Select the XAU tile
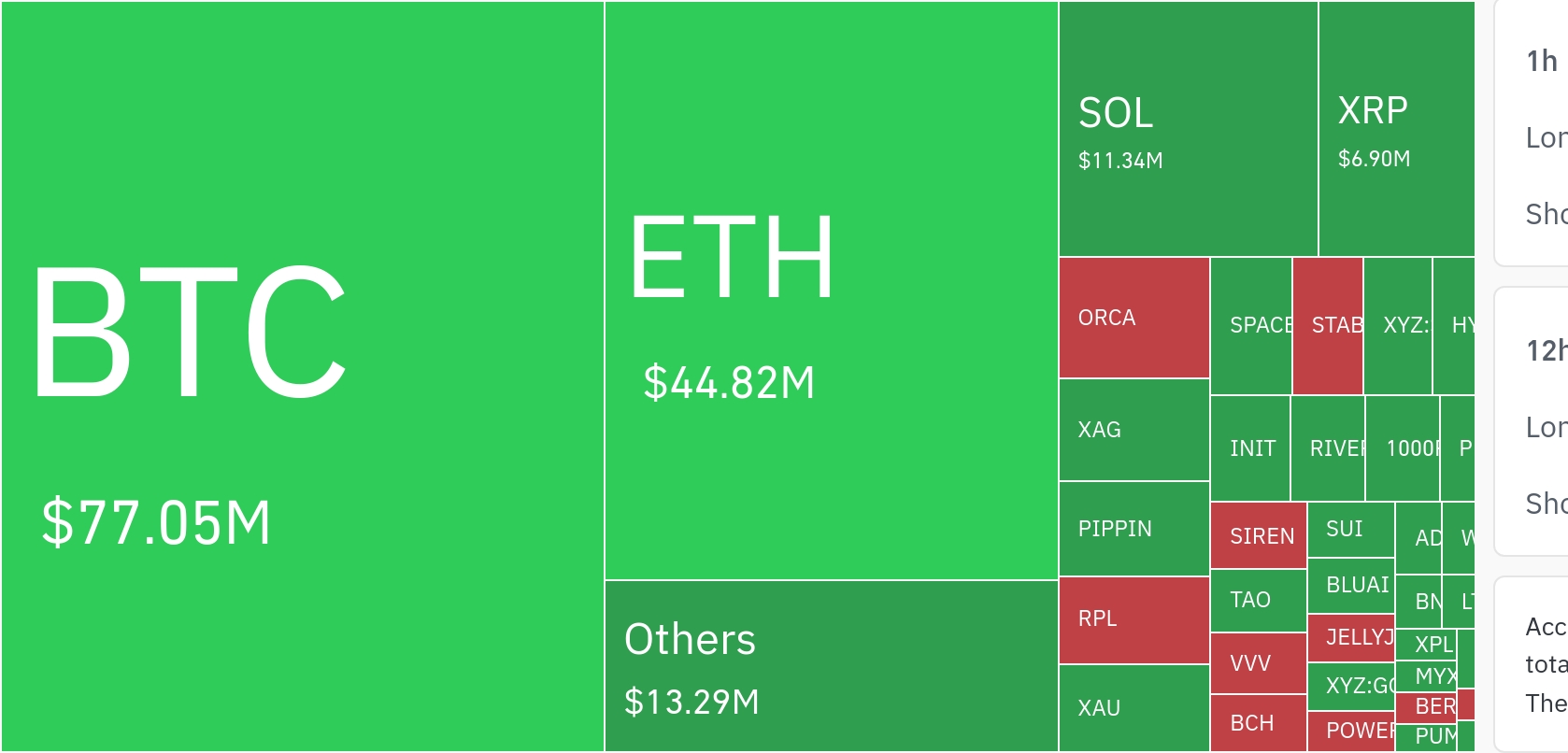1568x753 pixels. (x=1134, y=708)
